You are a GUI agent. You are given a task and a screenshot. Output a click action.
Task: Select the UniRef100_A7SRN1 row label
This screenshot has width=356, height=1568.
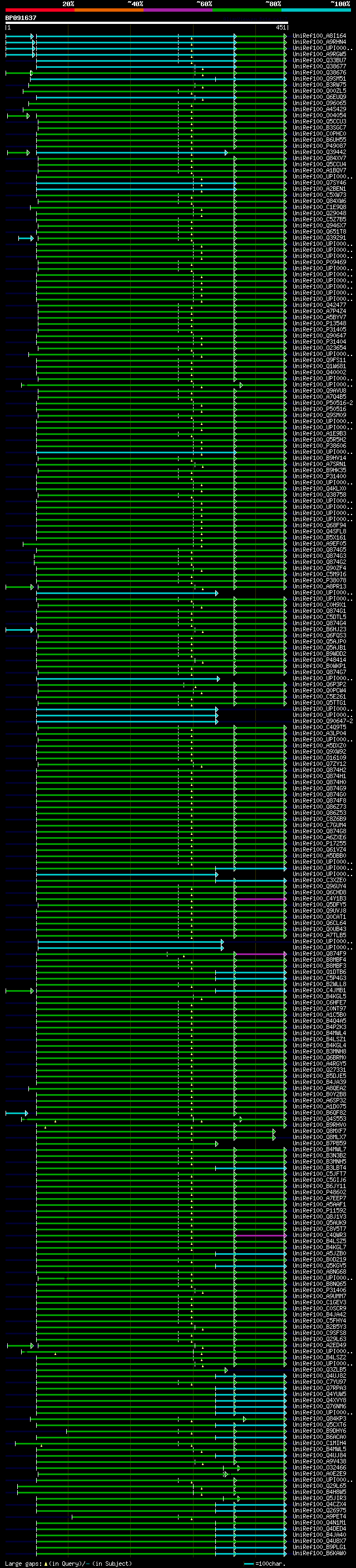(319, 464)
